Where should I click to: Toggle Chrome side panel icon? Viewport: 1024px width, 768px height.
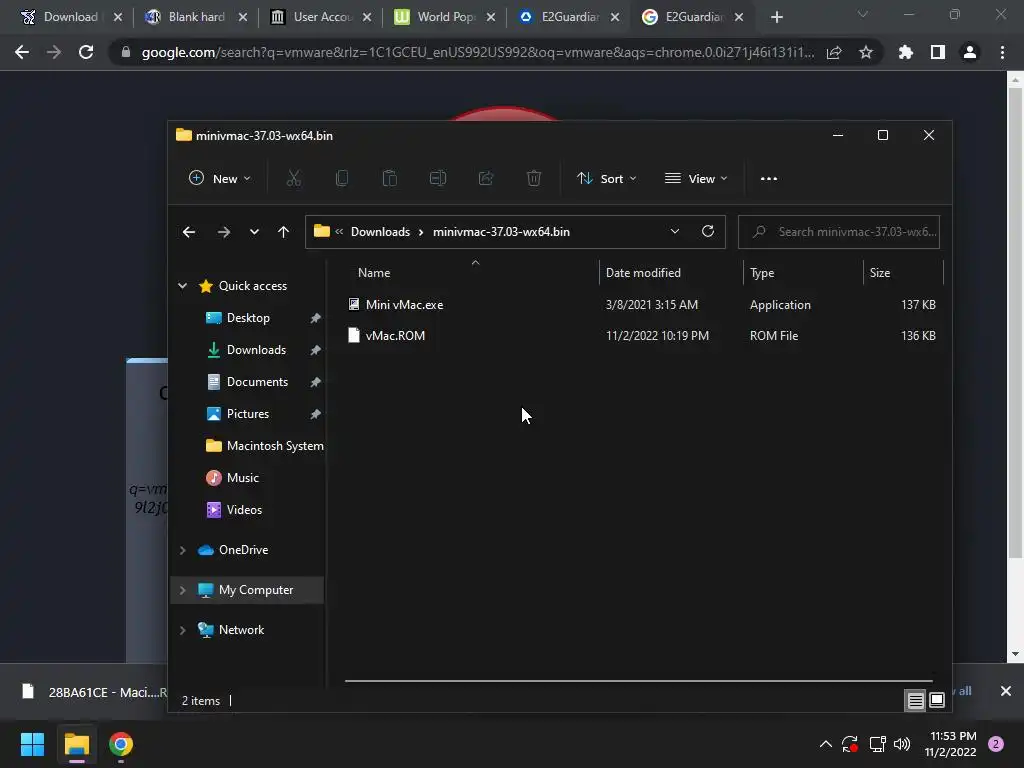pos(938,52)
